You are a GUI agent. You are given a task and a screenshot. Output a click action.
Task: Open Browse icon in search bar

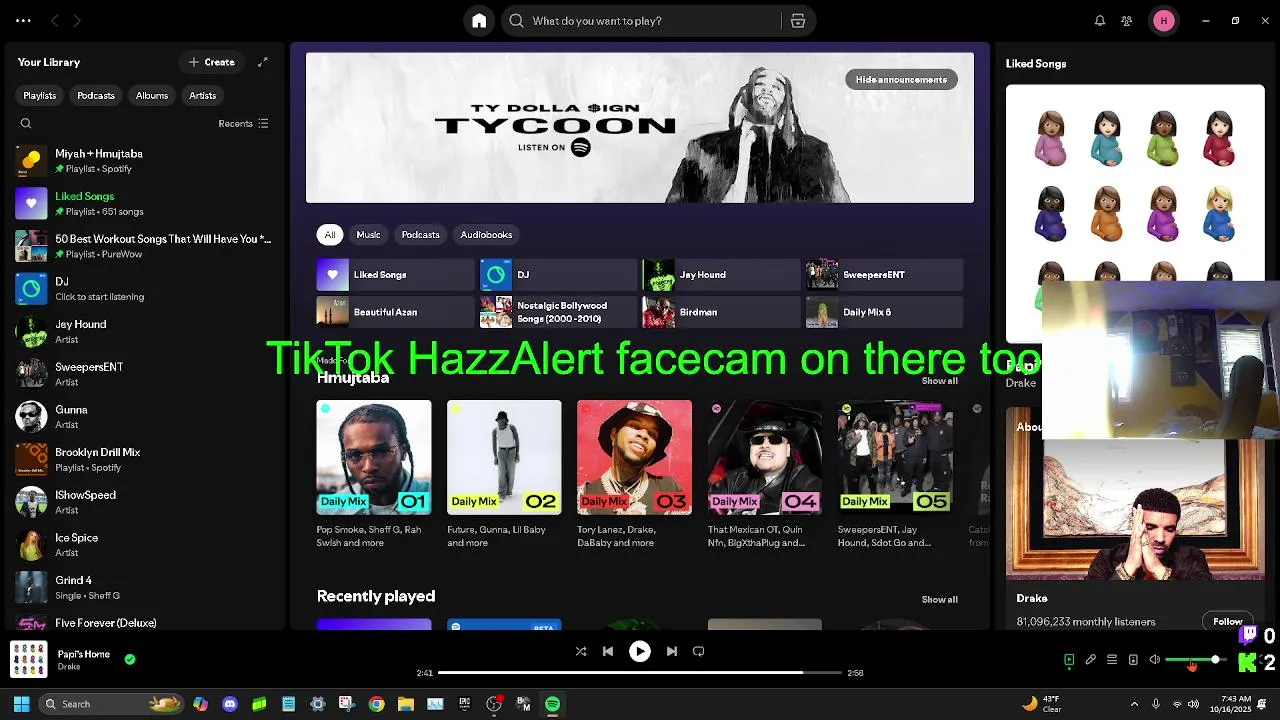(x=798, y=21)
